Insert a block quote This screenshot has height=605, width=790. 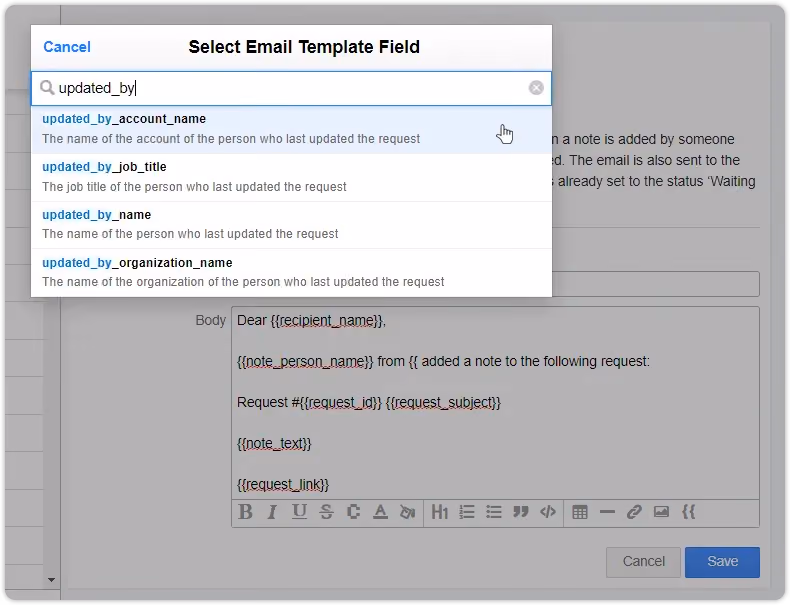pyautogui.click(x=521, y=512)
